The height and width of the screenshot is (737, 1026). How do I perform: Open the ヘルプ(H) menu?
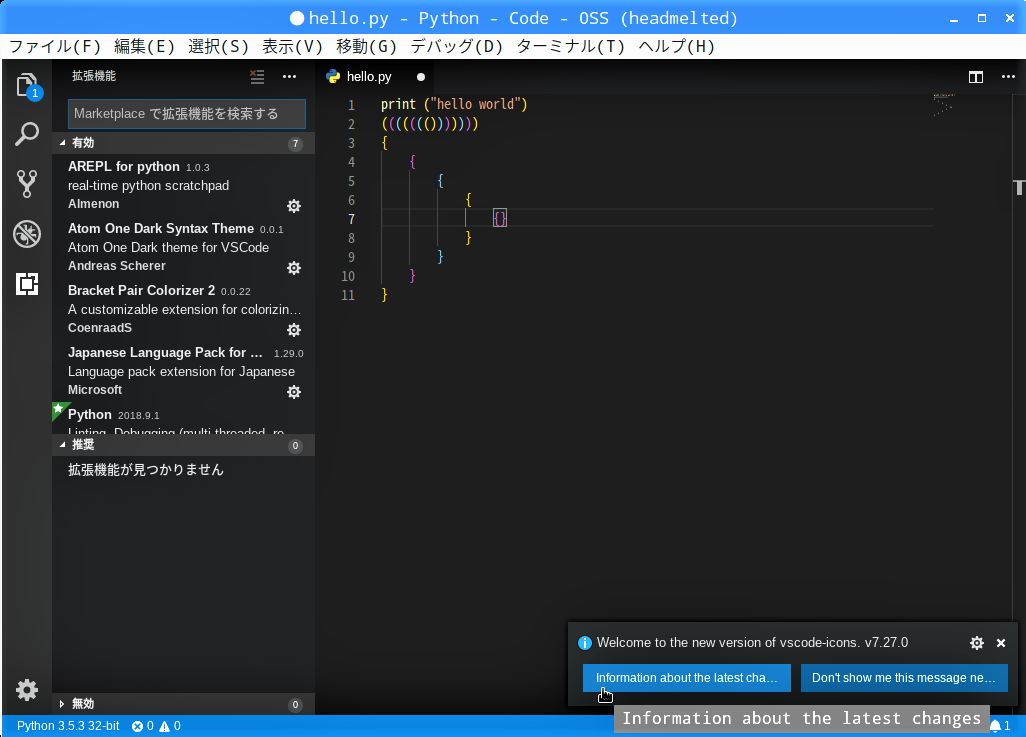[x=677, y=46]
